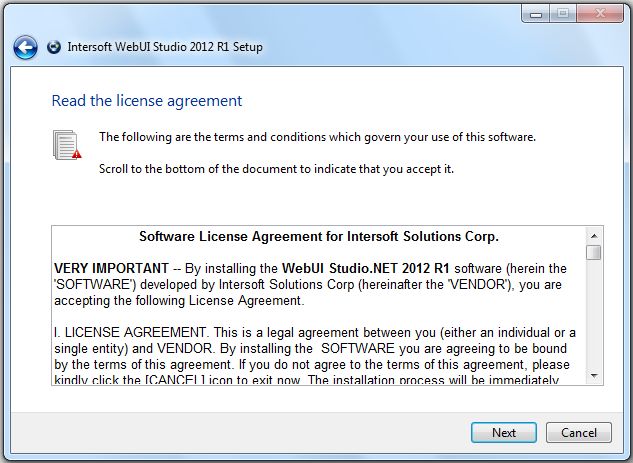Image resolution: width=633 pixels, height=463 pixels.
Task: Click the 'Software License Agreement' title in the license box
Action: pyautogui.click(x=318, y=237)
